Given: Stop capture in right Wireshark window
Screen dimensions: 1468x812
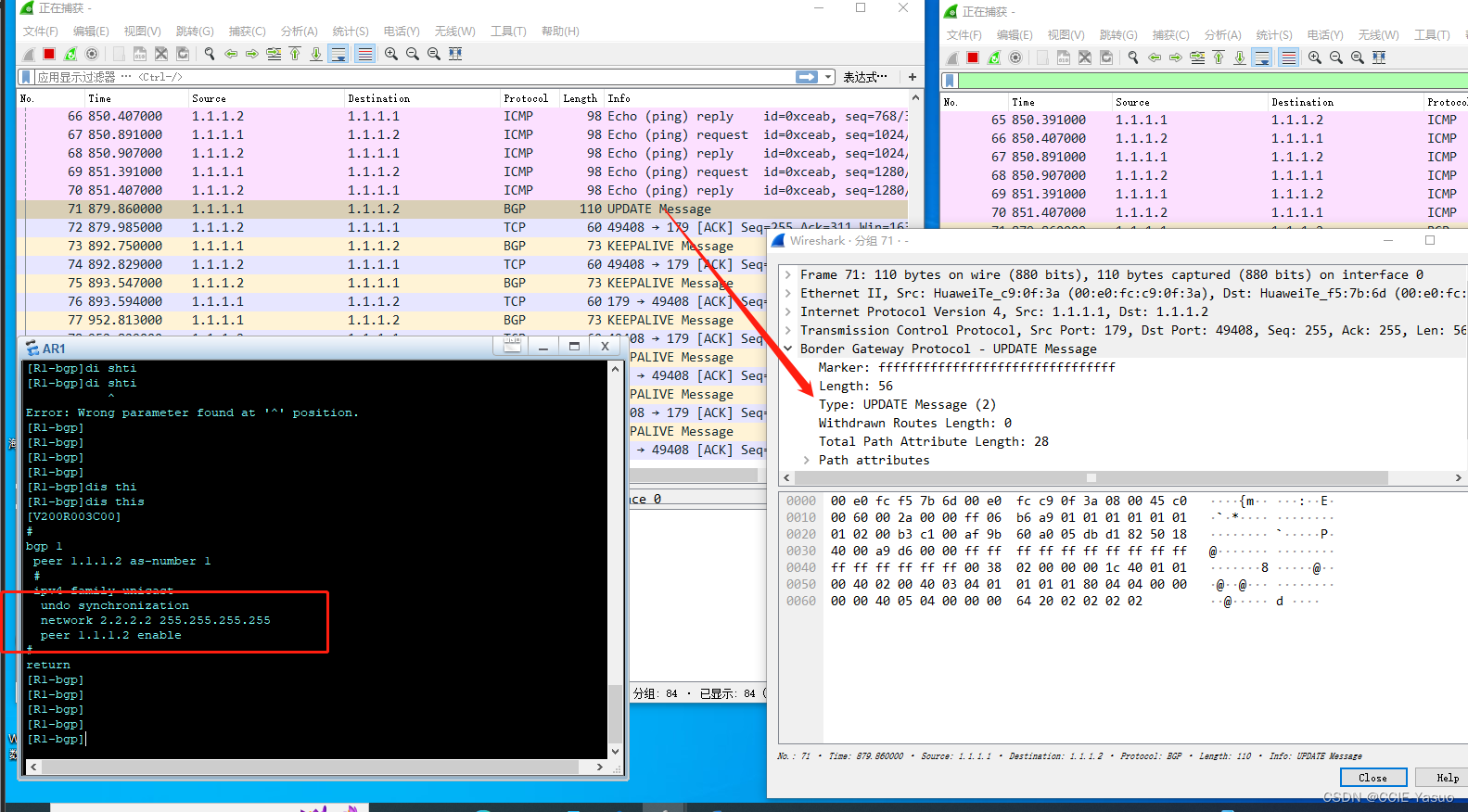Looking at the screenshot, I should (973, 57).
